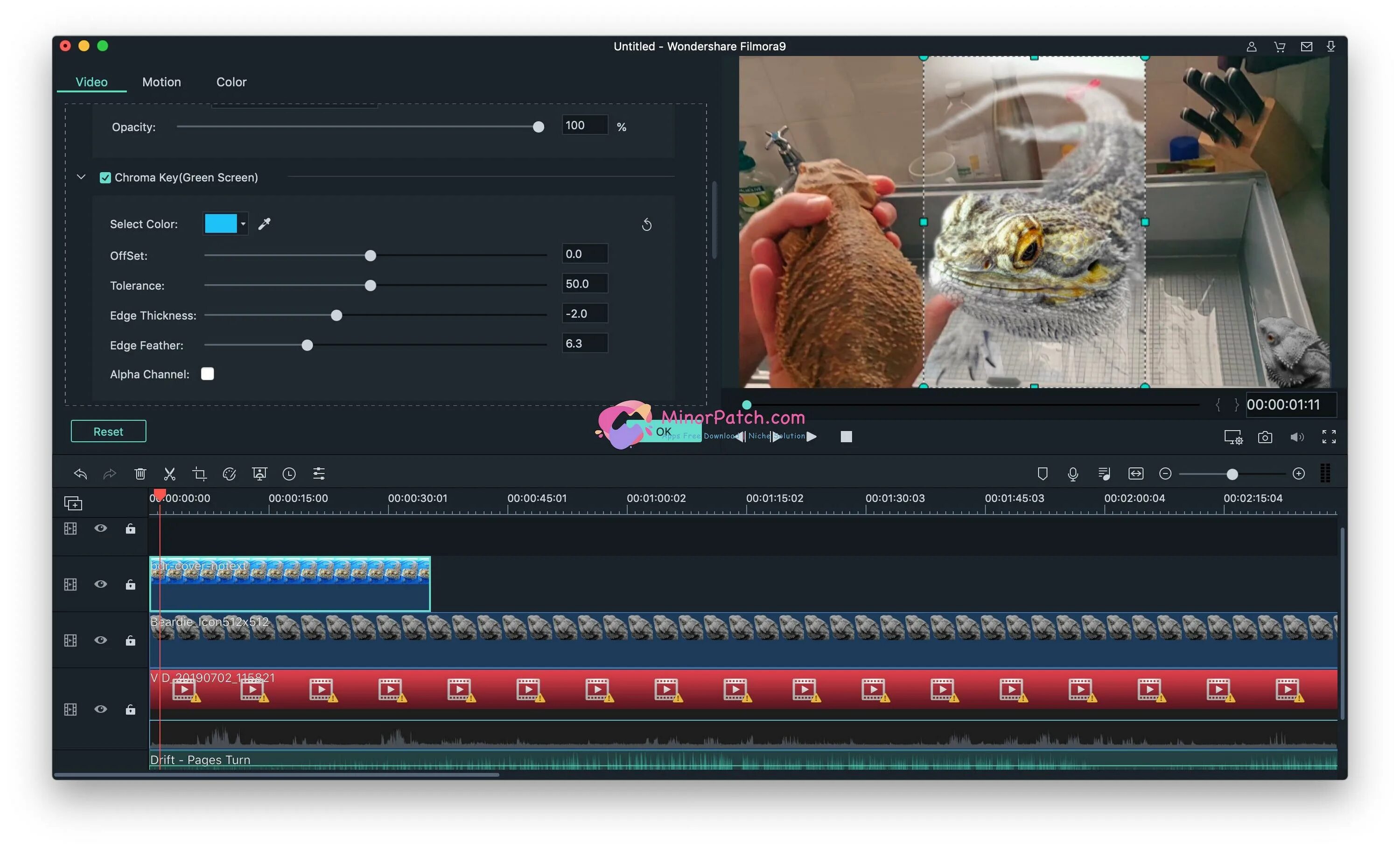Viewport: 1400px width, 849px height.
Task: Switch to the Motion tab
Action: (161, 82)
